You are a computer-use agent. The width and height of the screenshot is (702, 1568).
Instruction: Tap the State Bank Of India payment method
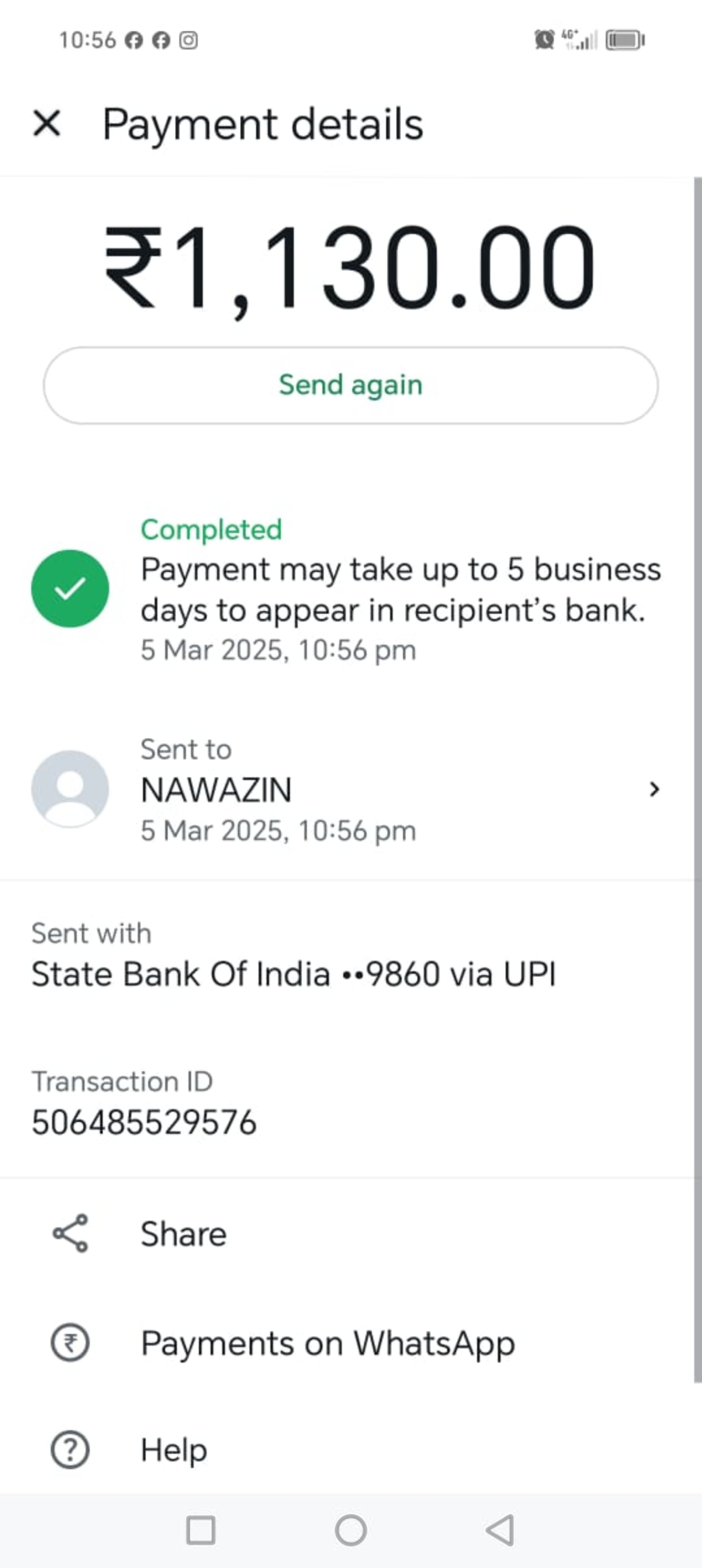tap(293, 974)
